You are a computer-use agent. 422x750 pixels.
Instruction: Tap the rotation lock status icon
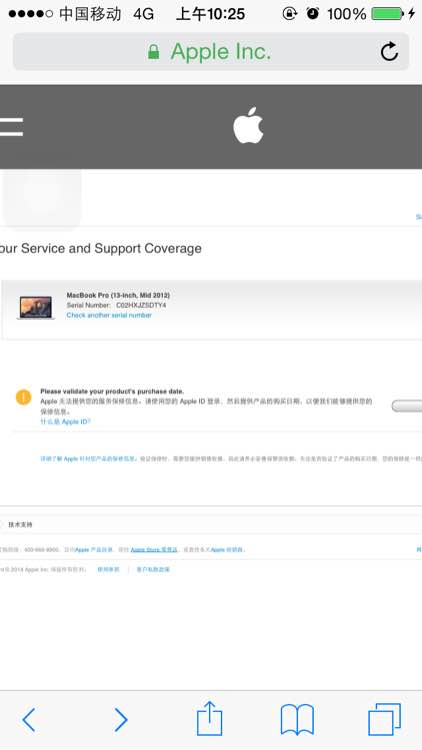(x=289, y=13)
